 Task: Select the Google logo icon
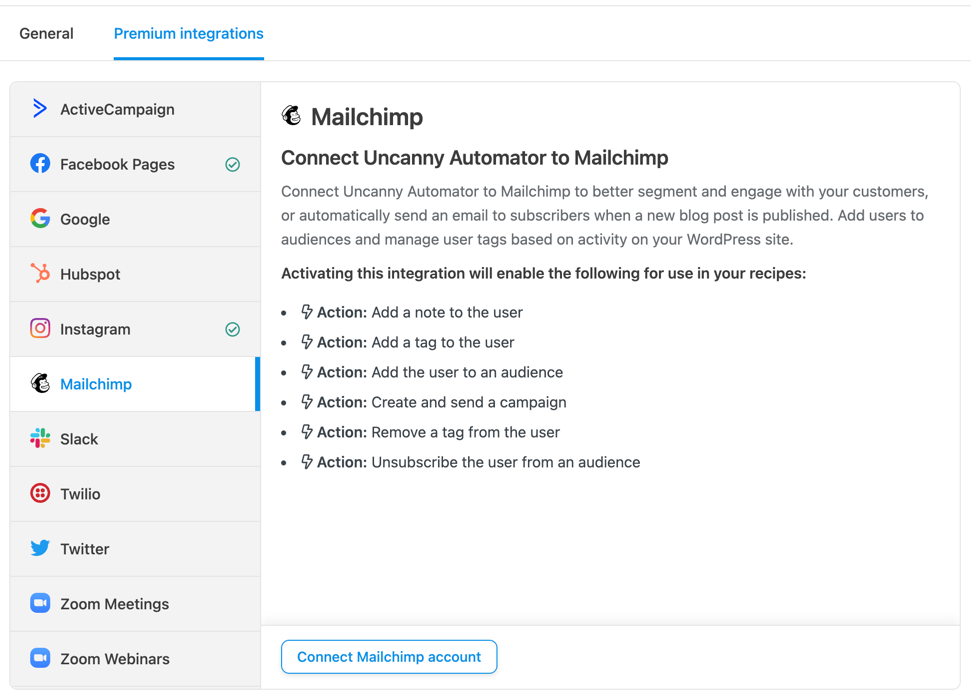[40, 219]
